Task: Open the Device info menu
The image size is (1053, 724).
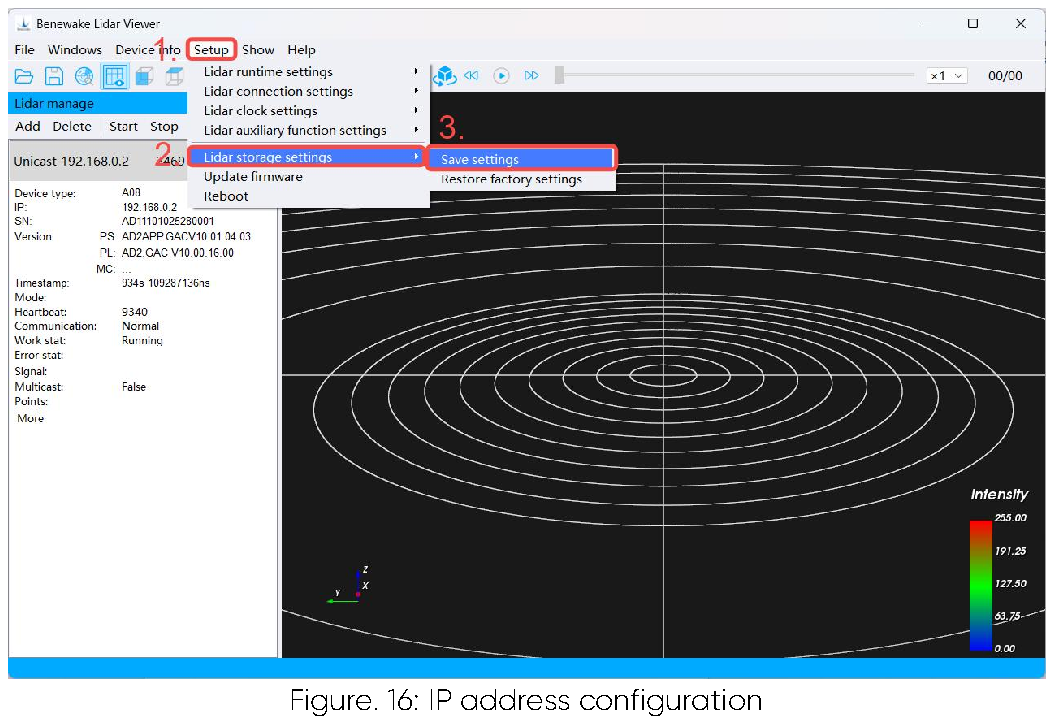Action: [x=148, y=50]
